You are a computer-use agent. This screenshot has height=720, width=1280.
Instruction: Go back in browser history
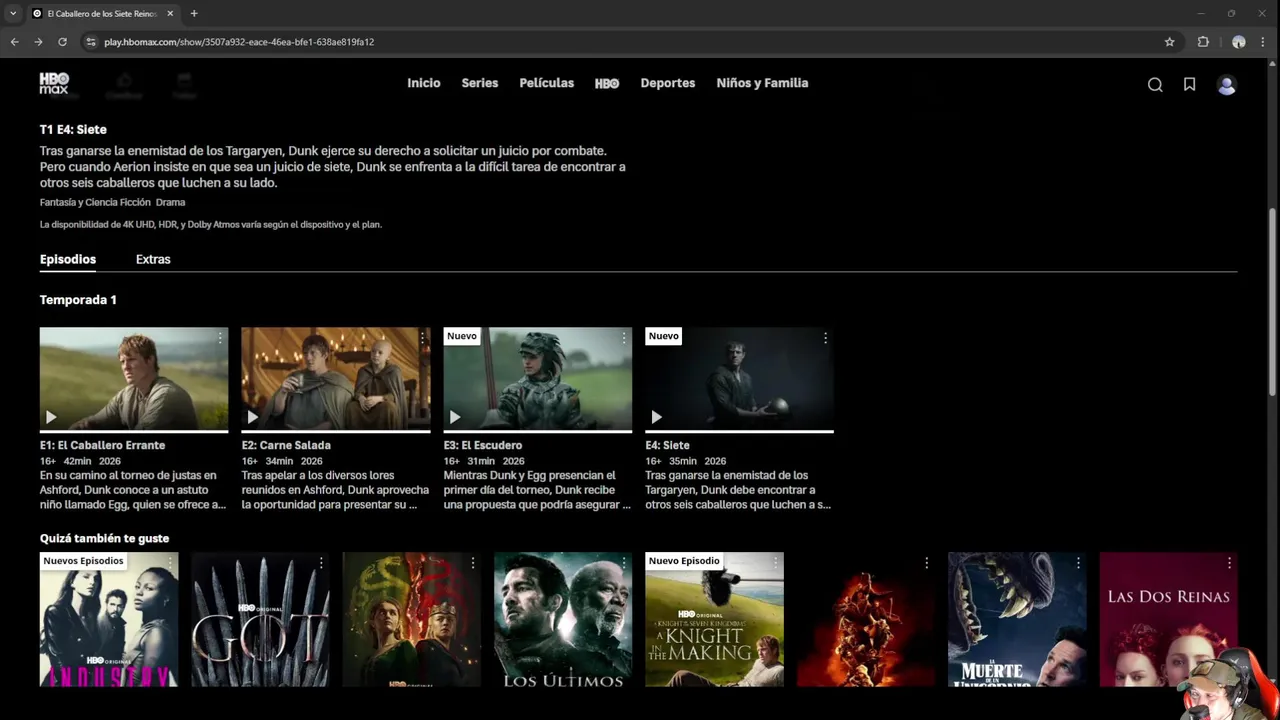[14, 42]
